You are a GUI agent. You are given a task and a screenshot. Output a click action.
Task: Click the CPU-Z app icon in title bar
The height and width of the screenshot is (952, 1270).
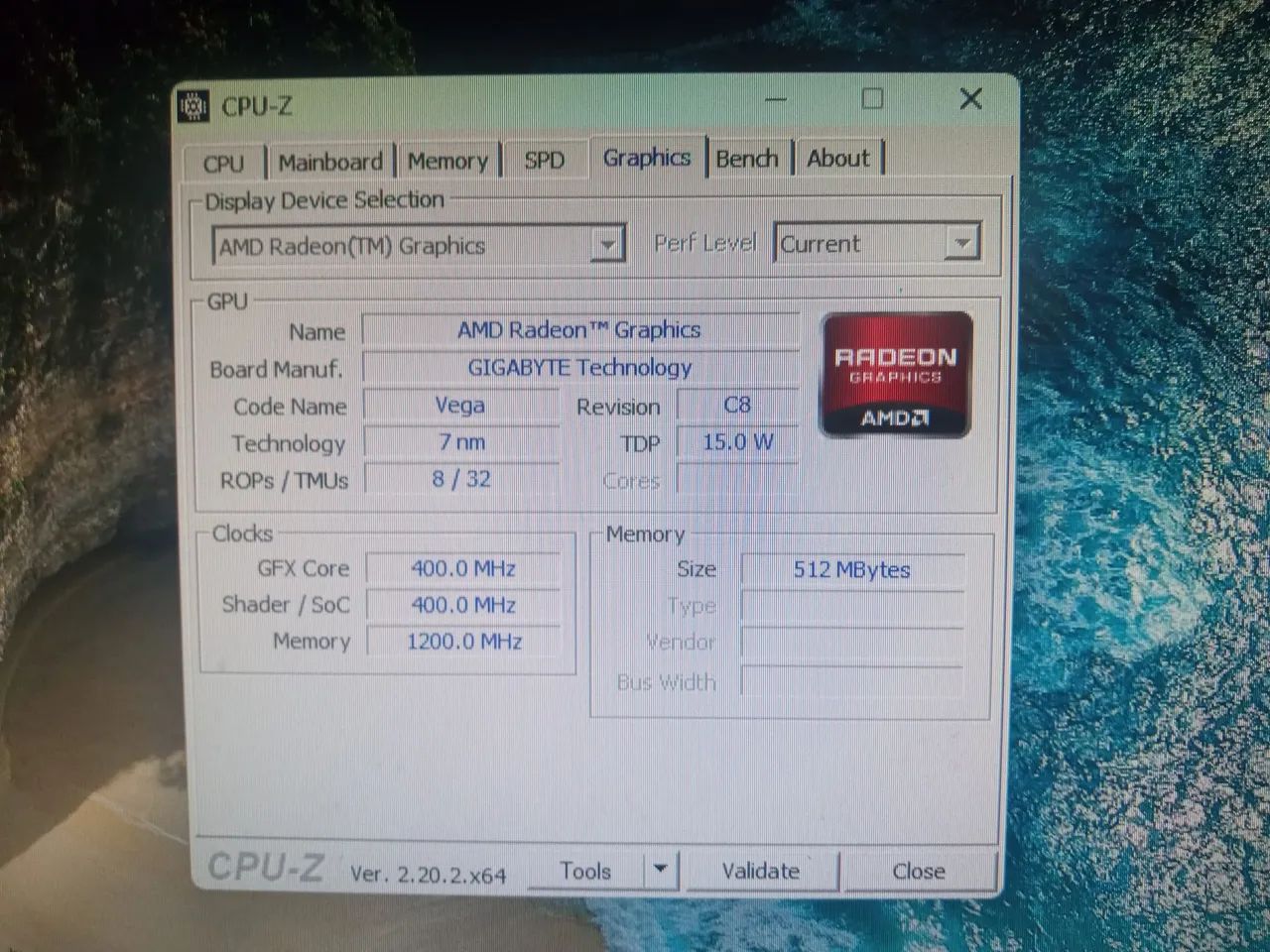click(193, 105)
